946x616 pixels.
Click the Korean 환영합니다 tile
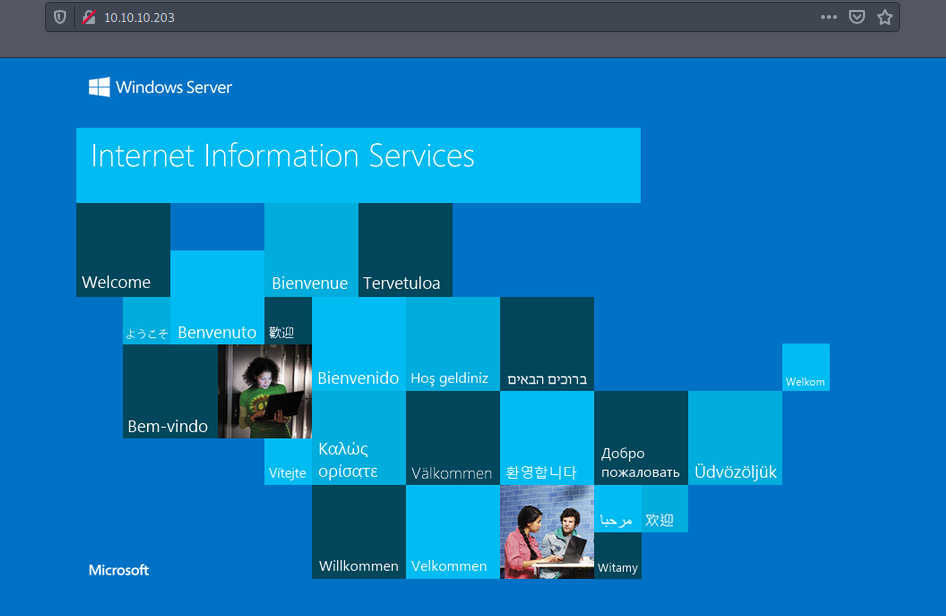(547, 438)
